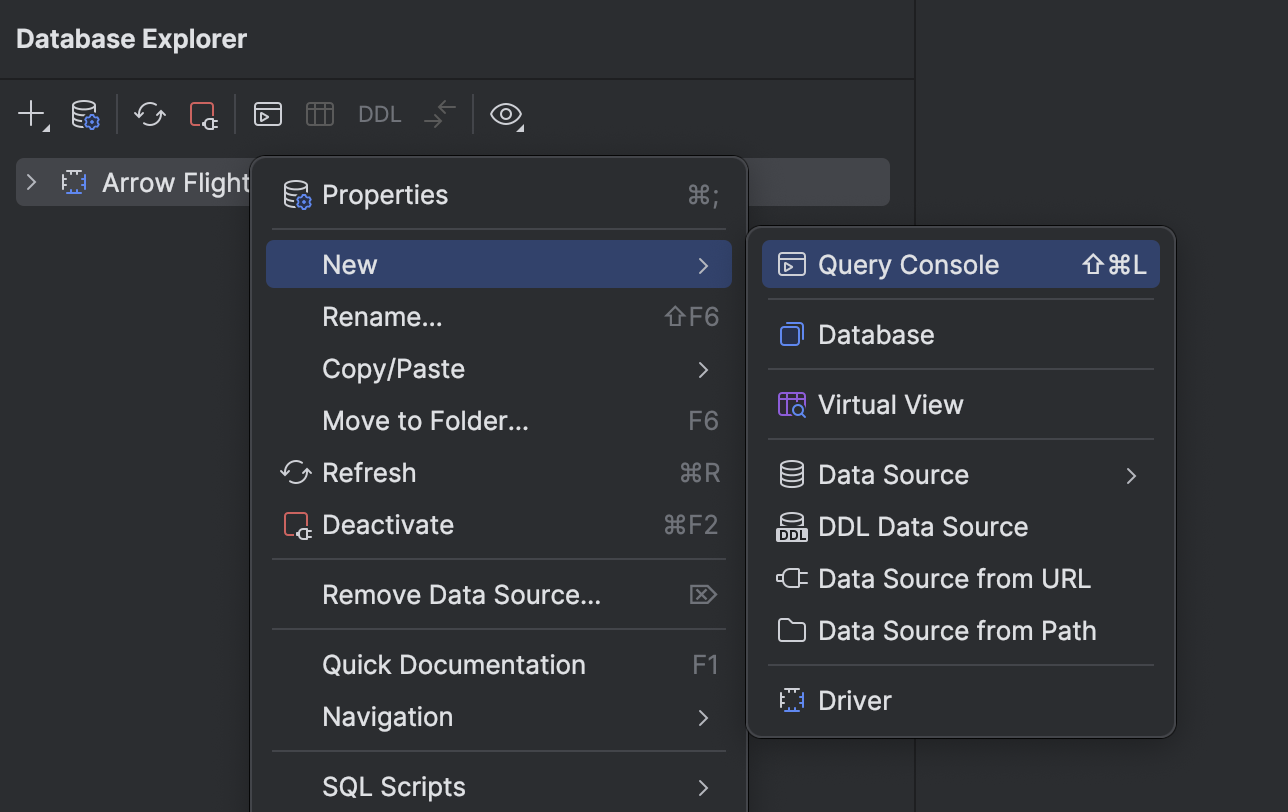Click Remove Data Source...
The width and height of the screenshot is (1288, 812).
(461, 594)
